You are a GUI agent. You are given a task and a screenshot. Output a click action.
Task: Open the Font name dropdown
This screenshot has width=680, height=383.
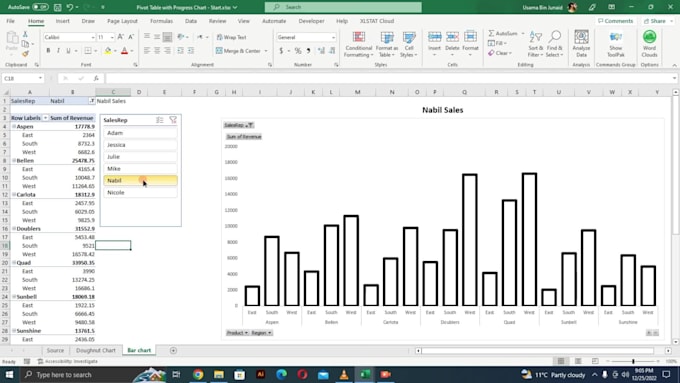(92, 37)
